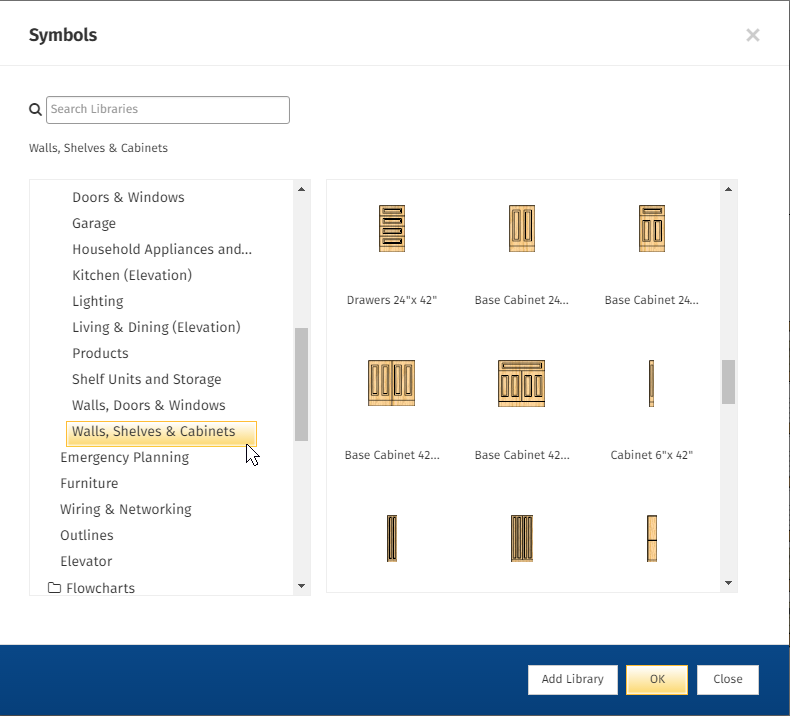Screen dimensions: 790x716
Task: Select the two-section cabinet symbol in bottom row
Action: pos(651,538)
